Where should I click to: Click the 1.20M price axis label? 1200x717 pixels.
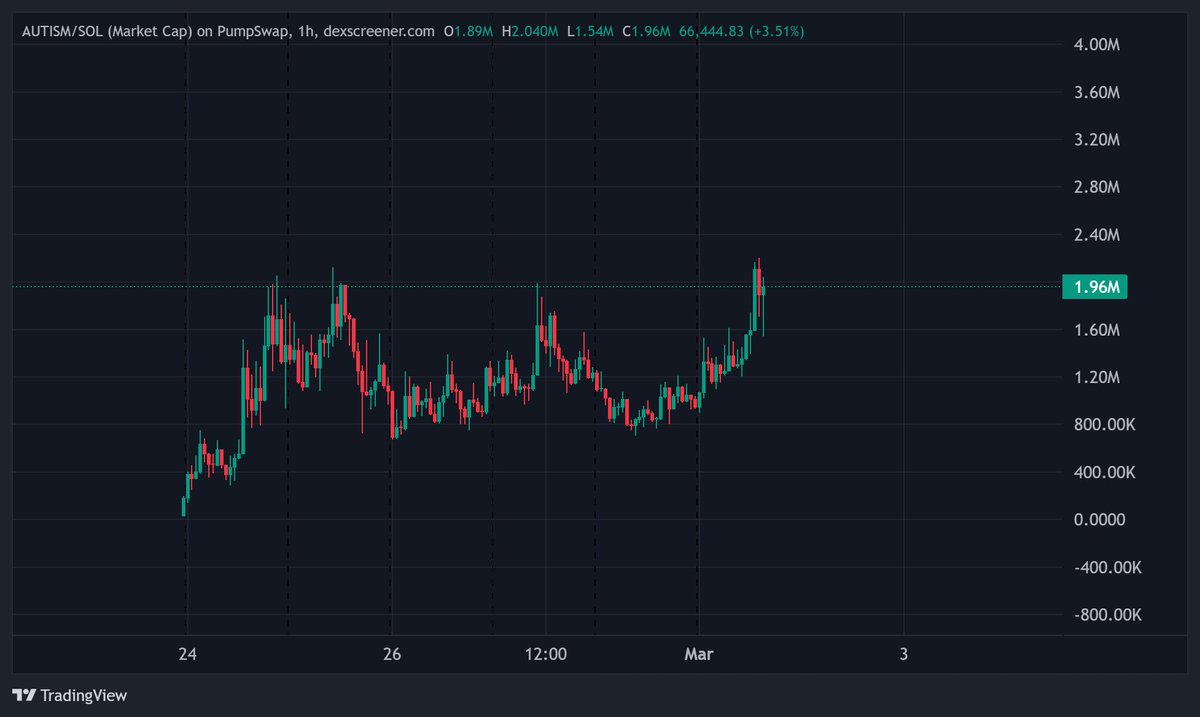[x=1099, y=377]
